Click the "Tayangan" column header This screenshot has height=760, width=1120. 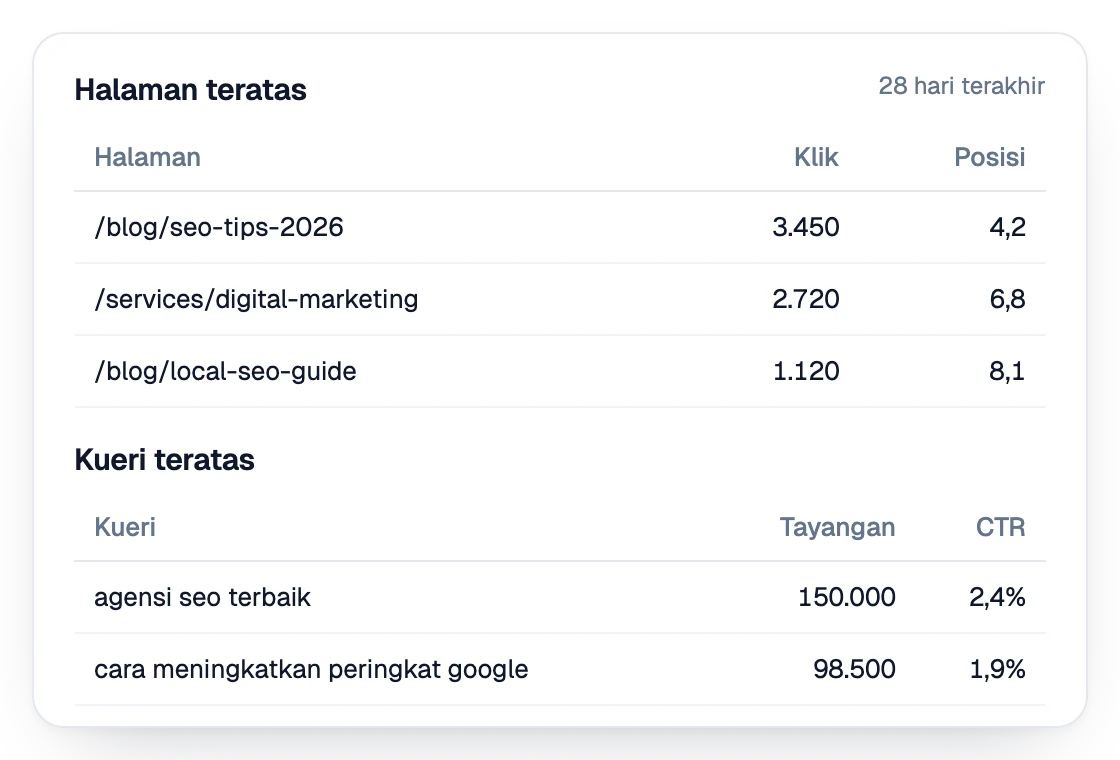click(837, 527)
